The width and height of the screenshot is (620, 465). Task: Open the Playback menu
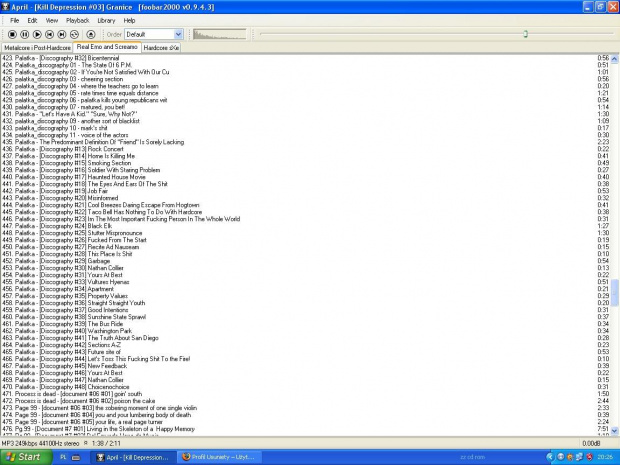pyautogui.click(x=77, y=20)
